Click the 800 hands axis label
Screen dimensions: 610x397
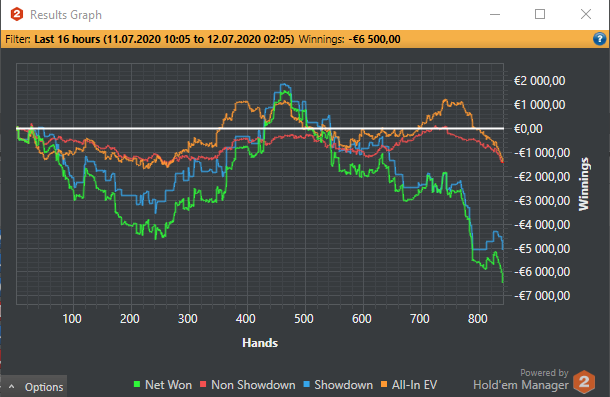point(478,319)
